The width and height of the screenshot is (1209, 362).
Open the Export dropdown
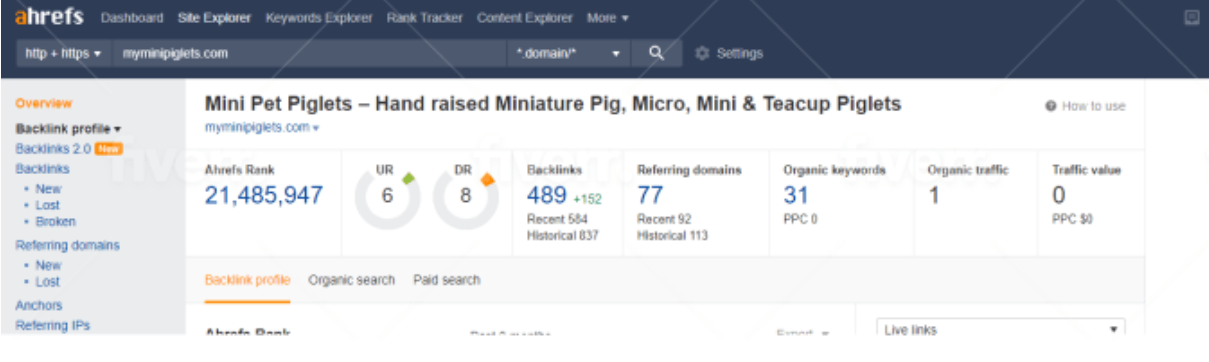(x=803, y=334)
